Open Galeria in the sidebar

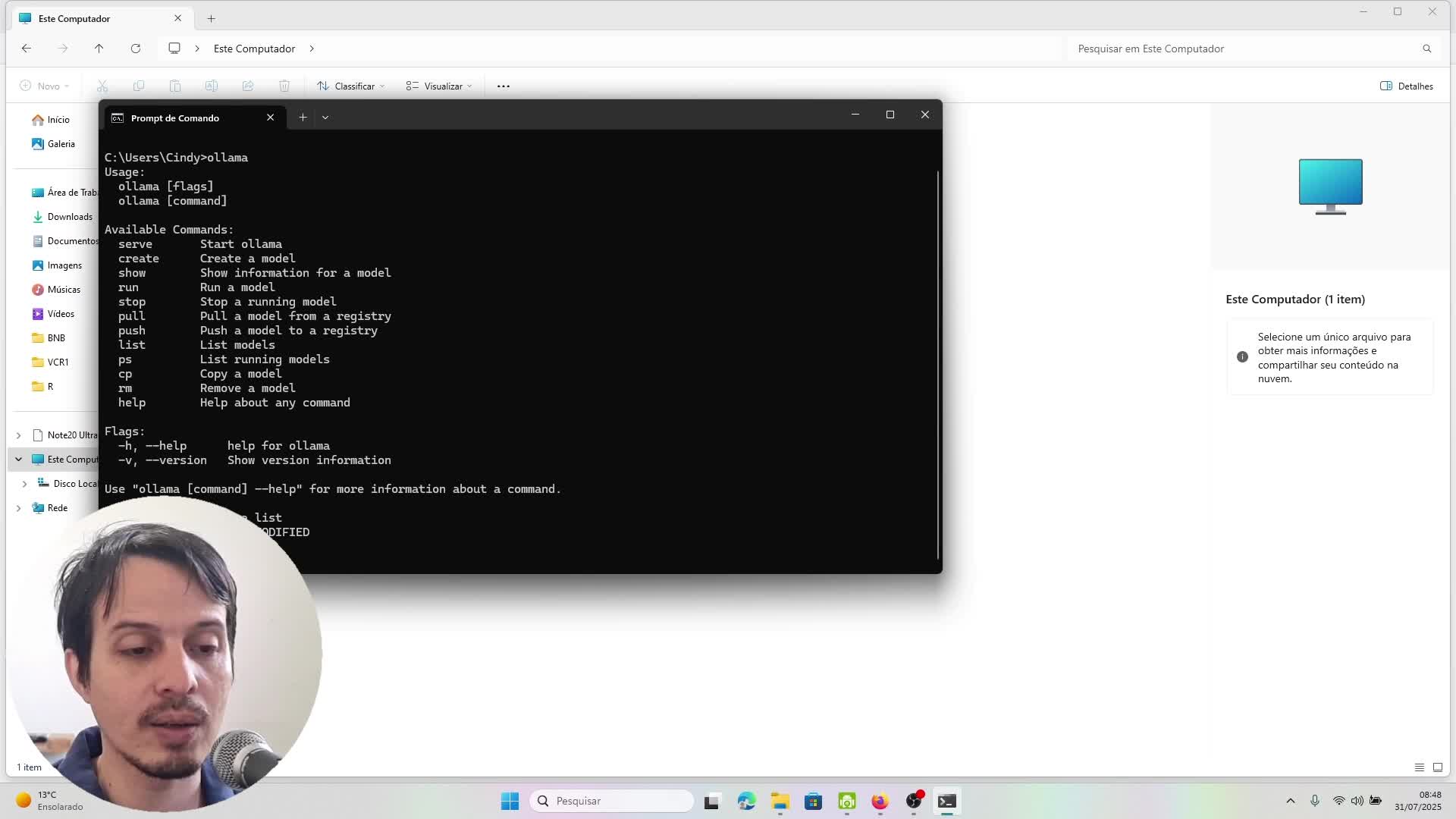[53, 144]
